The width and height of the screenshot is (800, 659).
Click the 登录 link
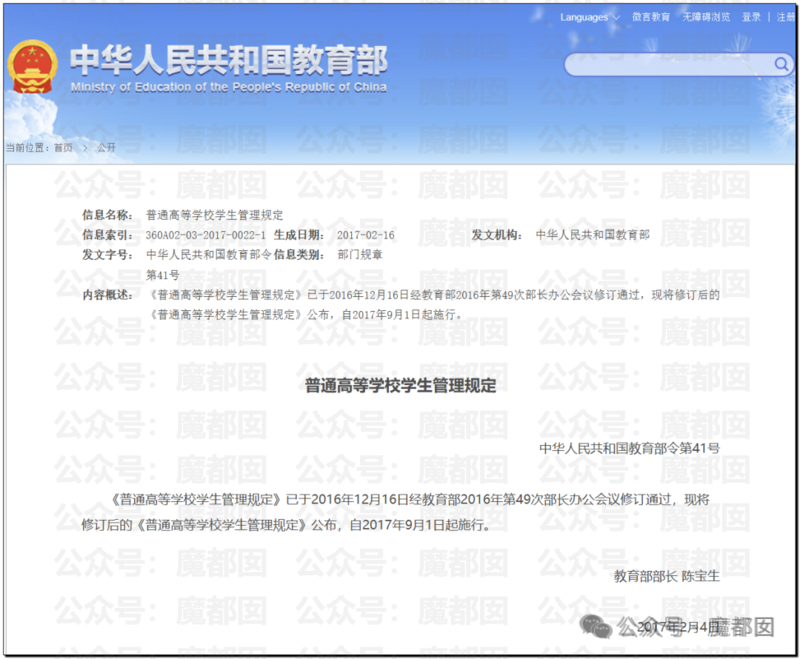pos(752,17)
